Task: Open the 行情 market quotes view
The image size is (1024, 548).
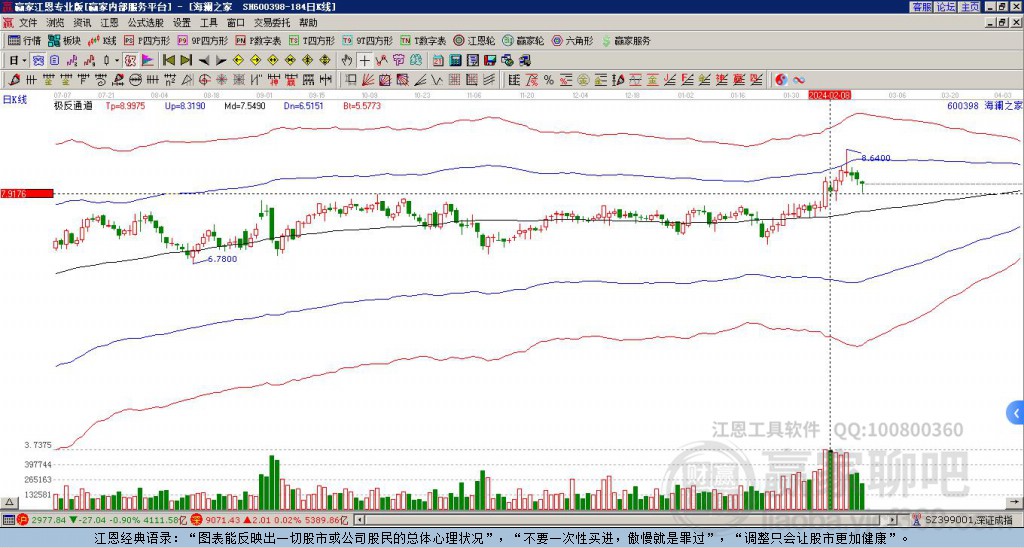Action: pos(24,41)
